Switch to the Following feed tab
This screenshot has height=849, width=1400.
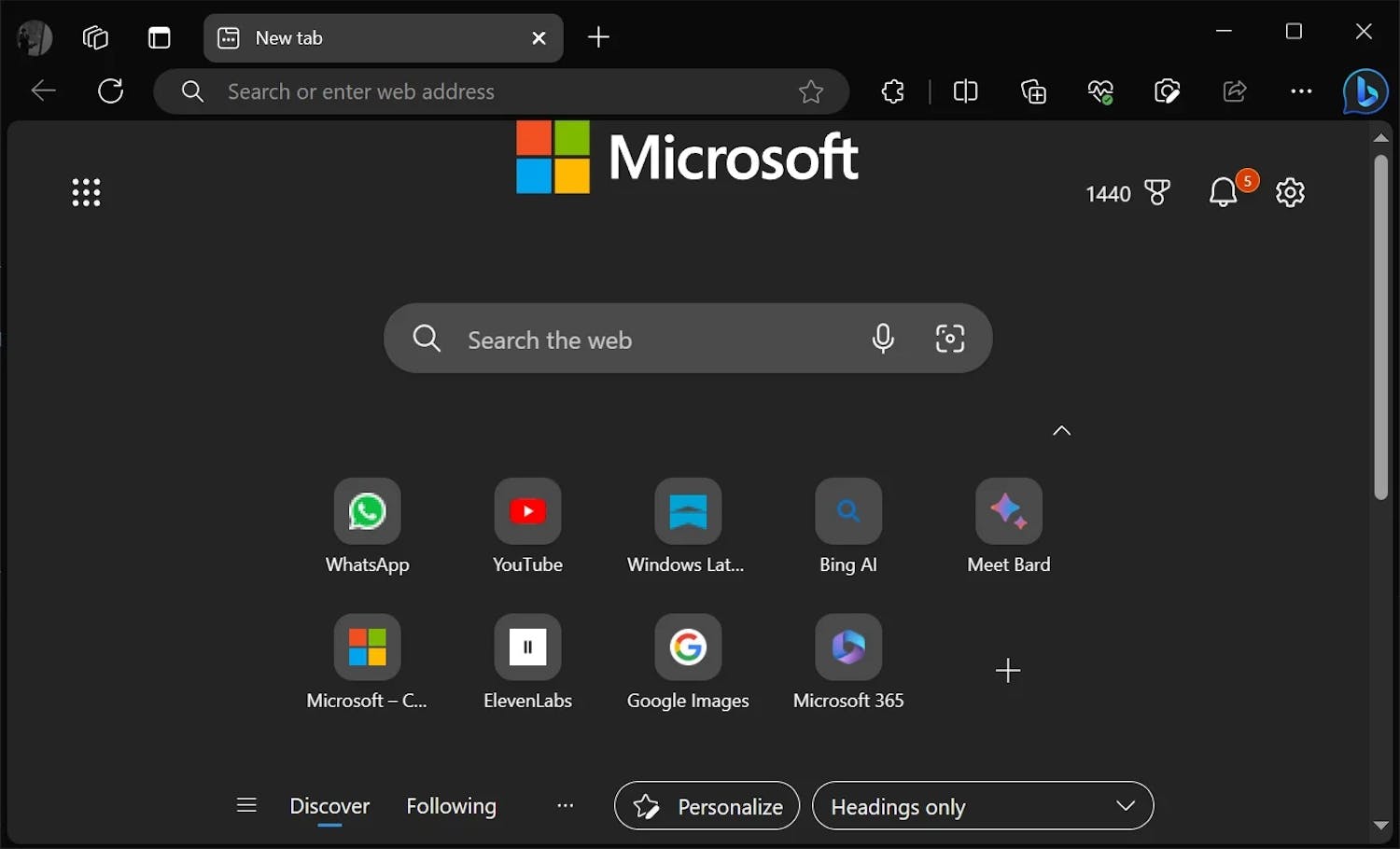click(x=451, y=806)
